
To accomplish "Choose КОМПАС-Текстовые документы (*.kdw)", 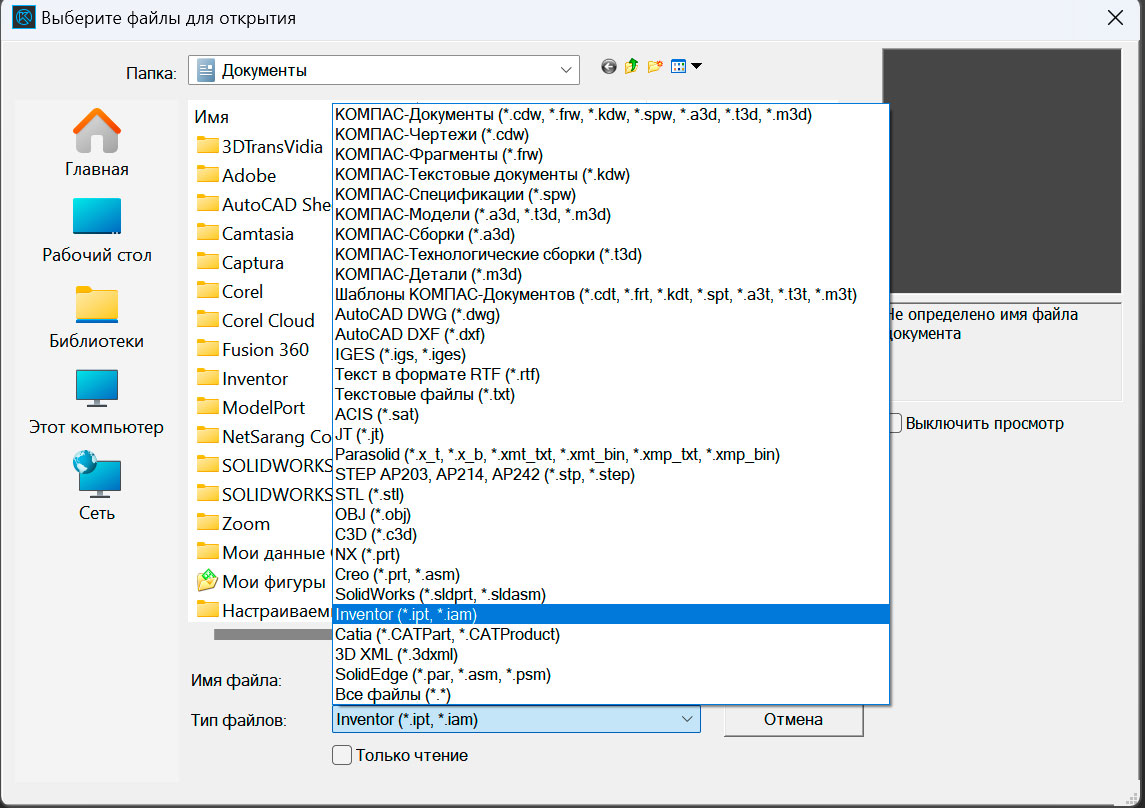I will (610, 174).
